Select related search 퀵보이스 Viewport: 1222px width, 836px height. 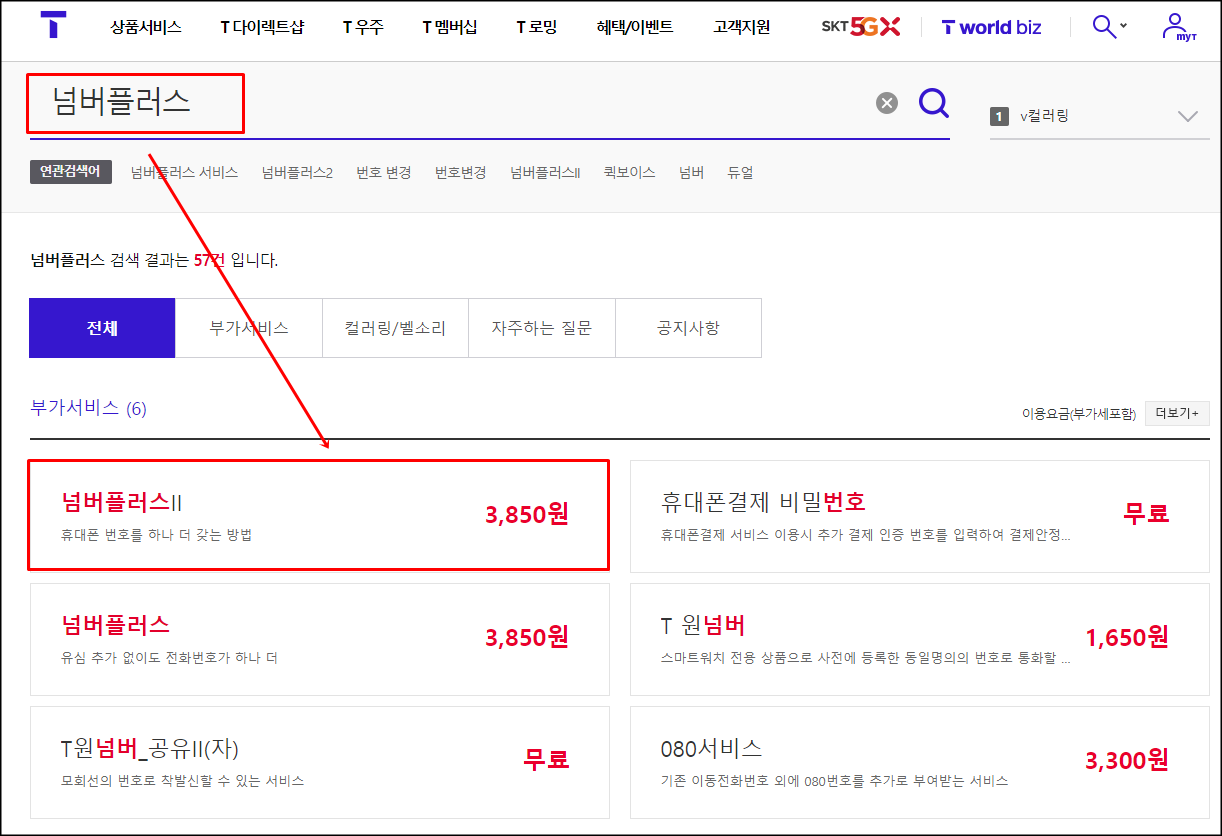click(629, 172)
